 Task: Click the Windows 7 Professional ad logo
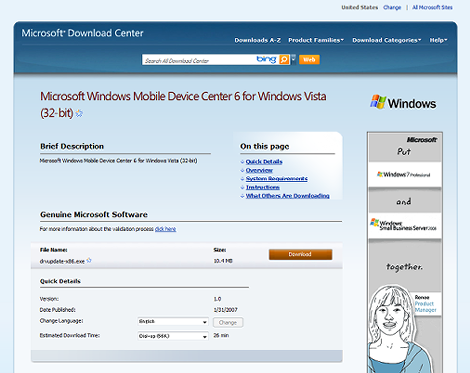404,175
